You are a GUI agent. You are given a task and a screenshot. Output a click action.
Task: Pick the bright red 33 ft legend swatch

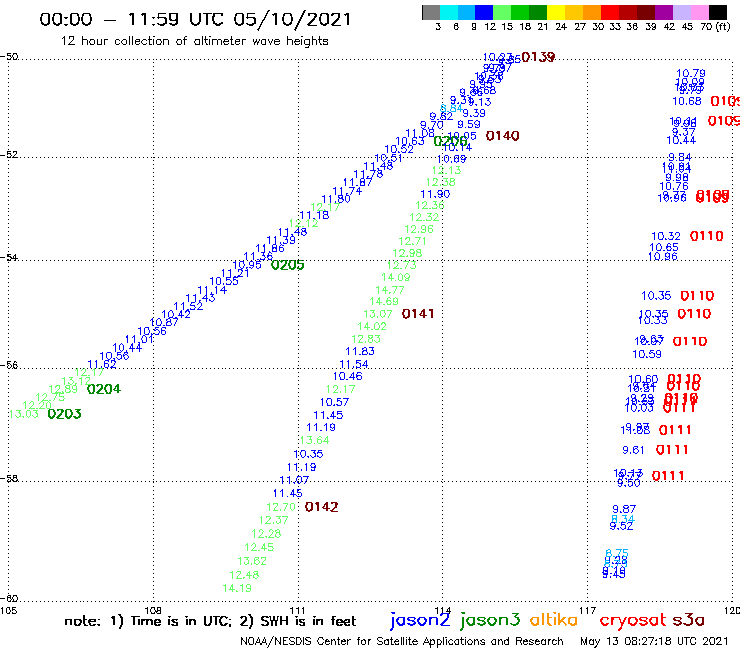point(610,12)
